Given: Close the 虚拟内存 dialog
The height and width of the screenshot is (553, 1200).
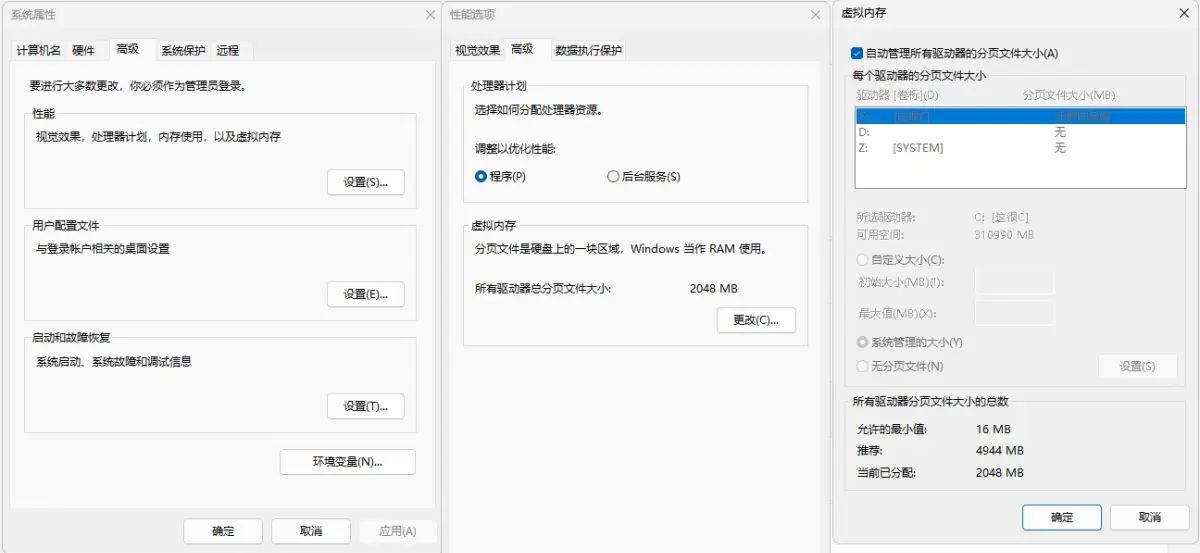Looking at the screenshot, I should [1183, 12].
